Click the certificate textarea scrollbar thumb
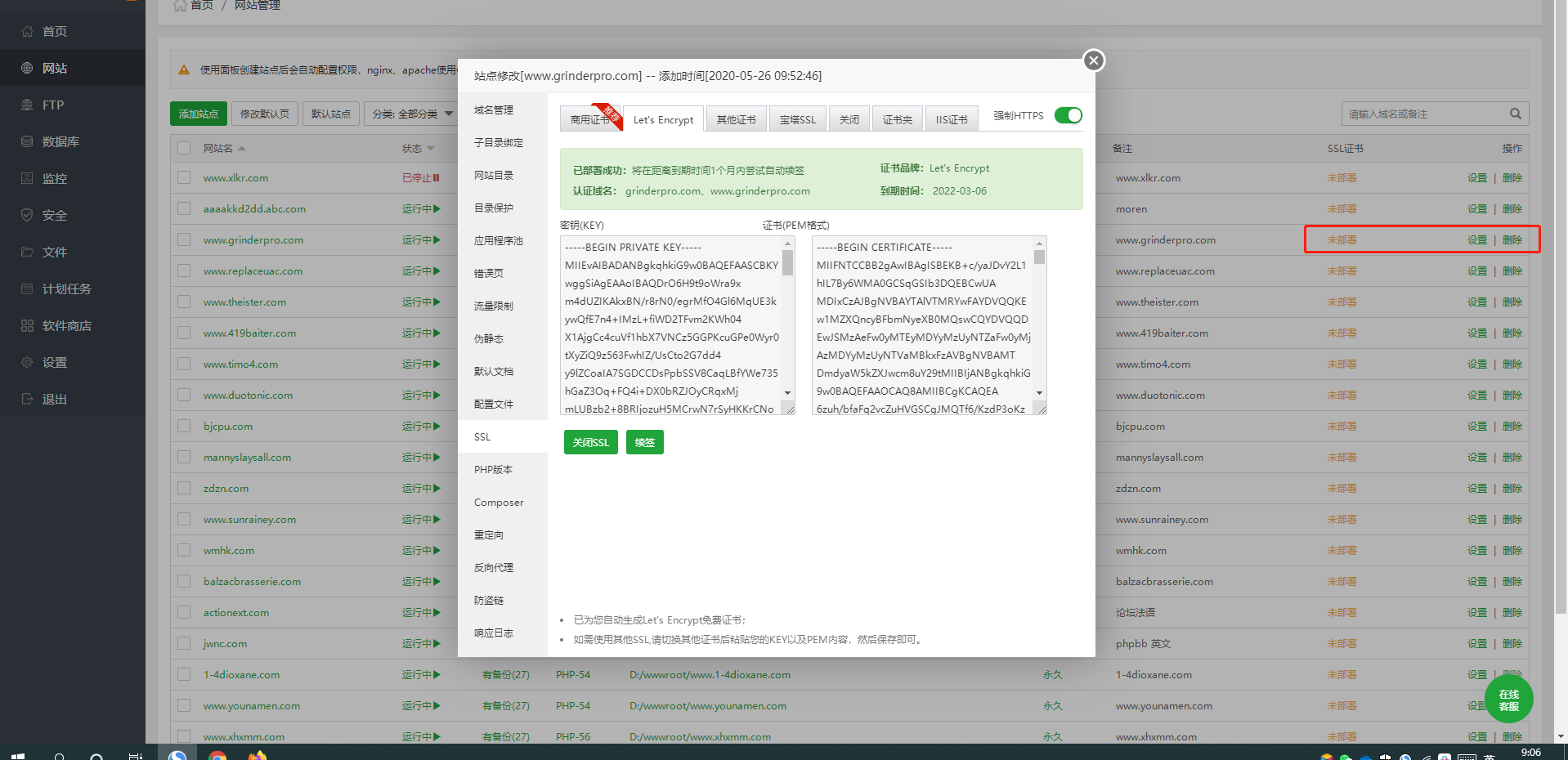Viewport: 1568px width, 760px height. tap(1040, 257)
